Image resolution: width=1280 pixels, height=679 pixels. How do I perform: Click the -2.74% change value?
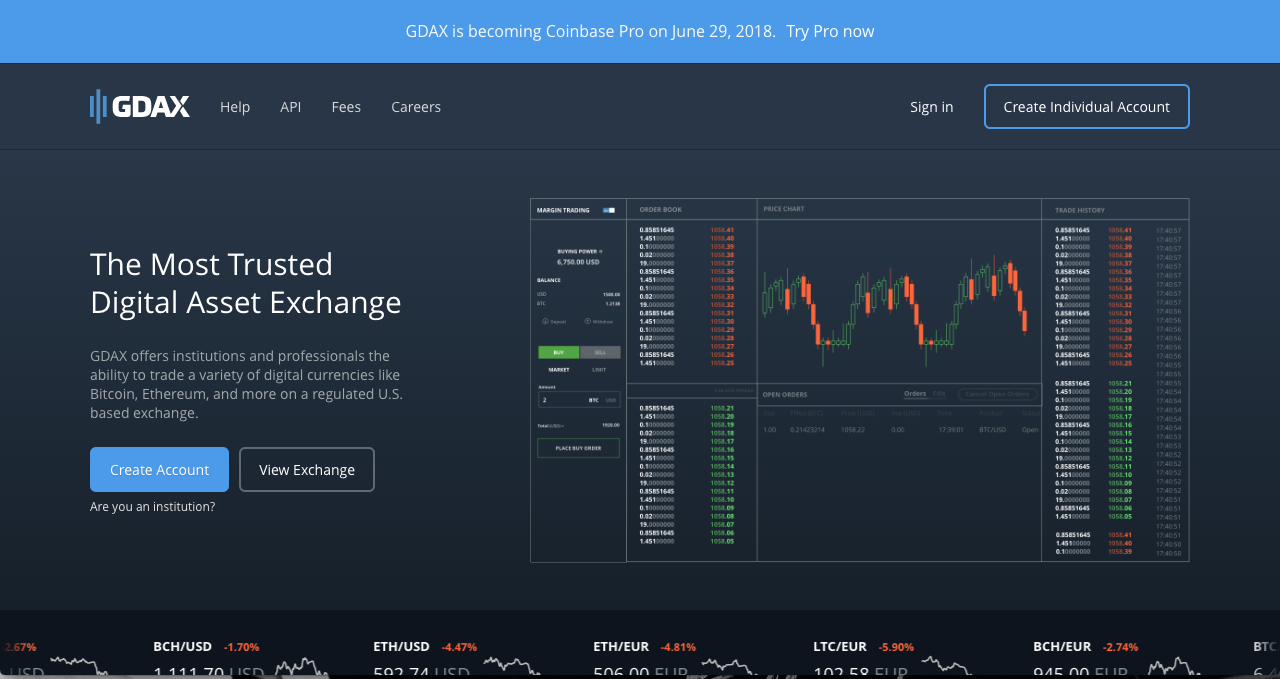1120,647
